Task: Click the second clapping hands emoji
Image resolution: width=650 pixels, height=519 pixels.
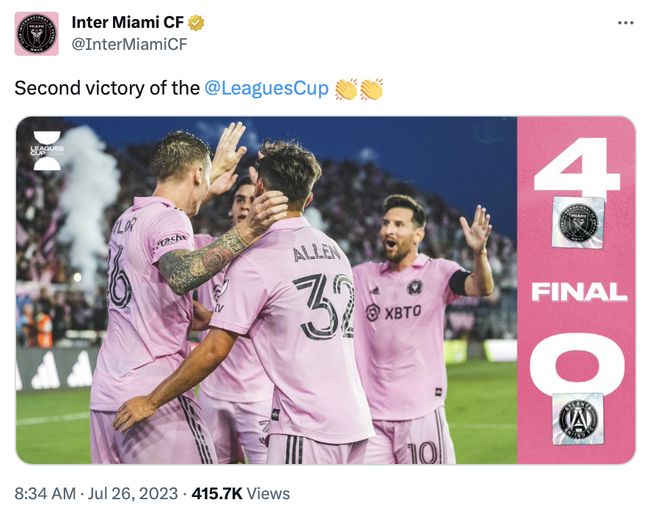Action: pyautogui.click(x=371, y=89)
